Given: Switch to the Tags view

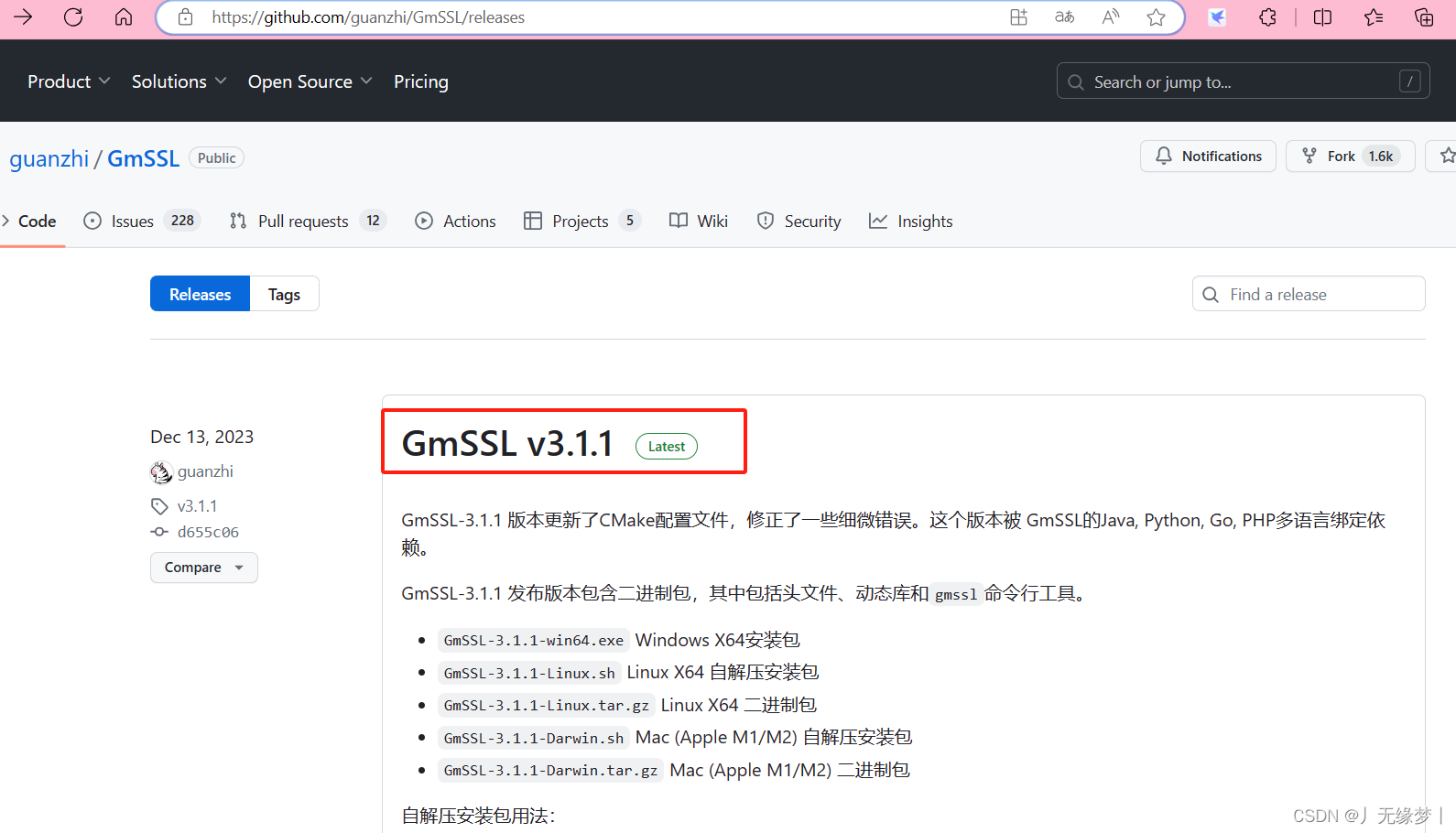Looking at the screenshot, I should 284,294.
